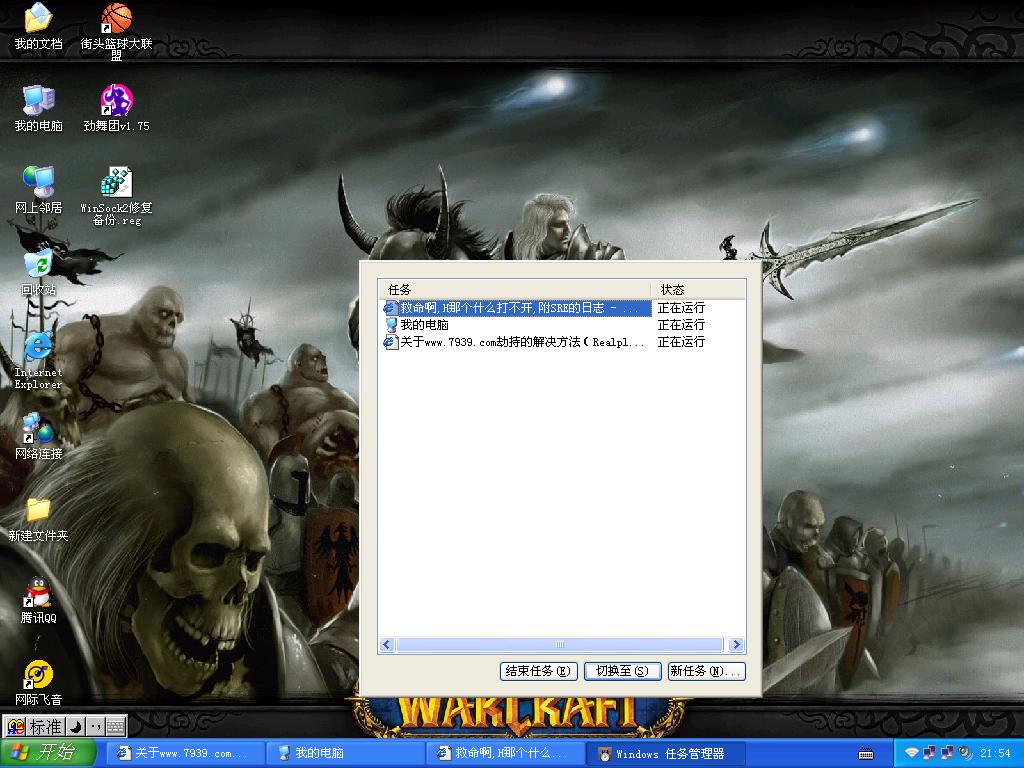The image size is (1024, 768).
Task: Launch the 腾讯QQ penguin shortcut
Action: 38,601
